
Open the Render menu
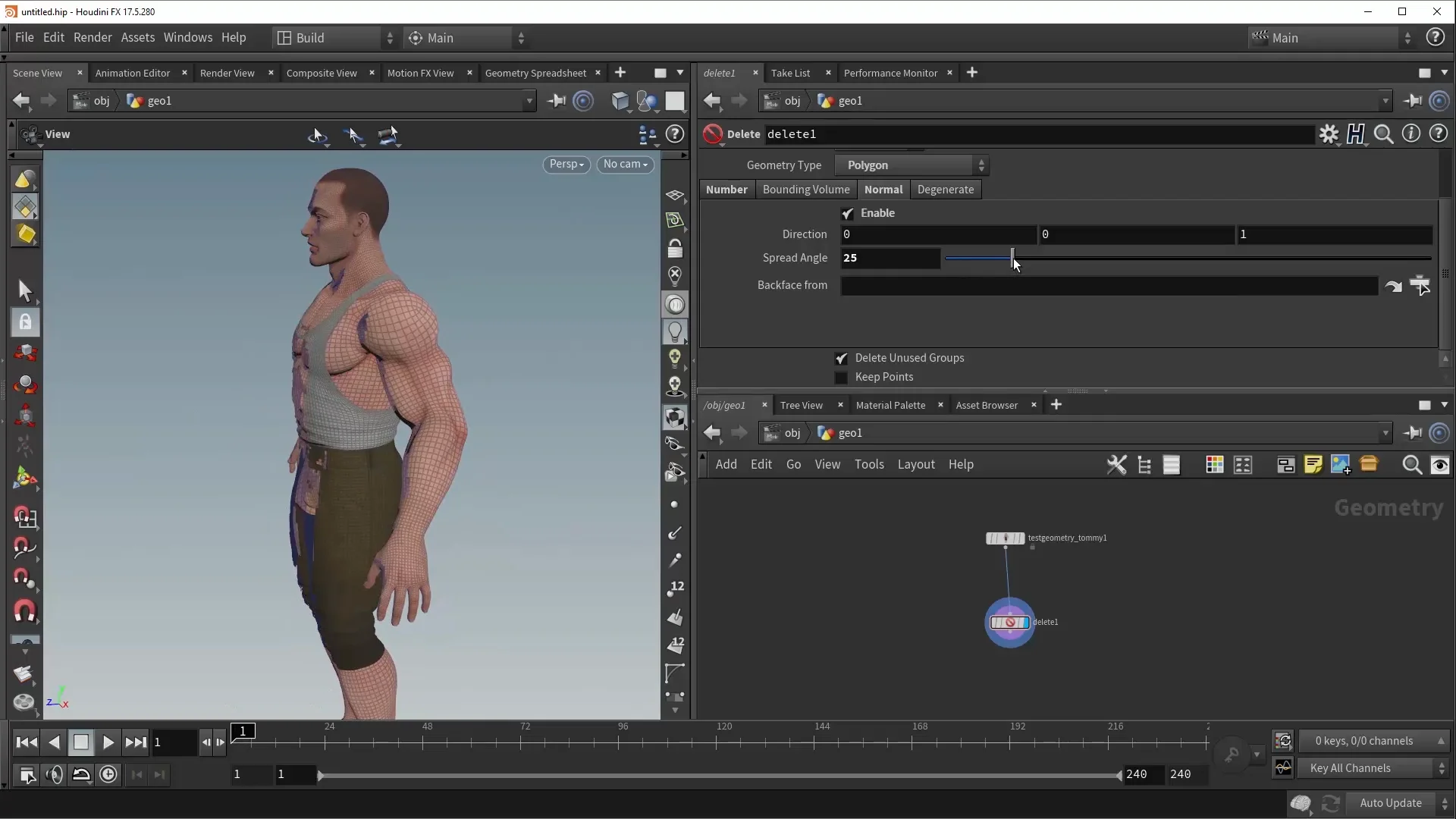click(x=93, y=38)
